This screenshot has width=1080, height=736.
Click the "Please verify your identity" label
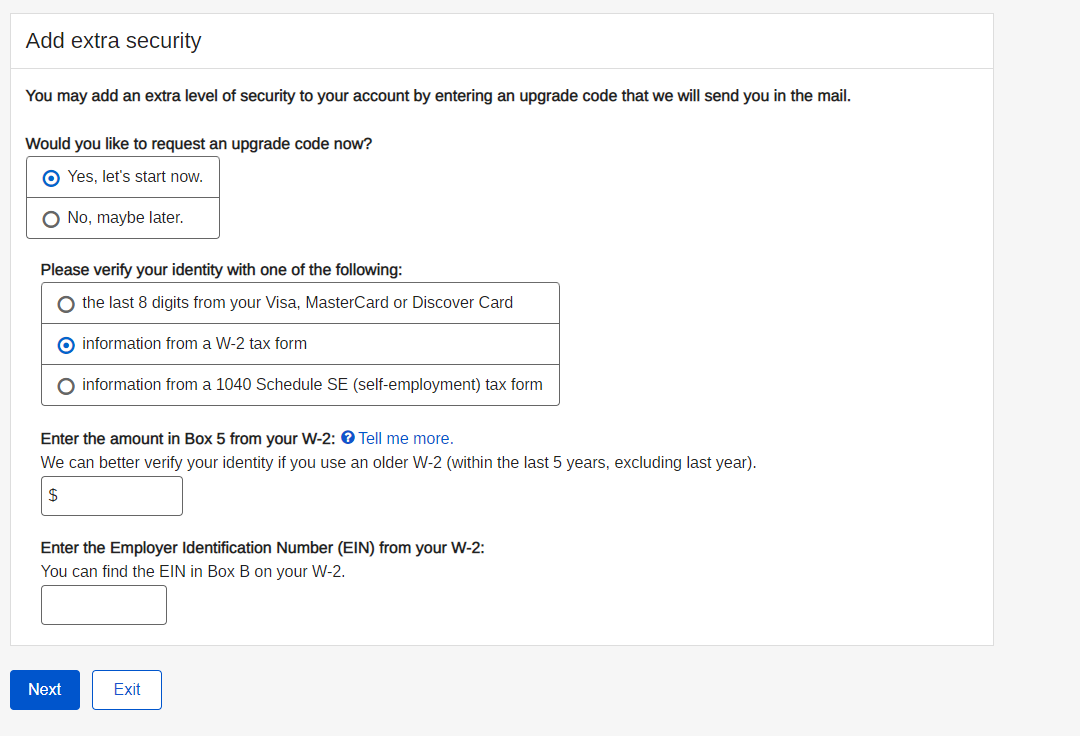(221, 270)
